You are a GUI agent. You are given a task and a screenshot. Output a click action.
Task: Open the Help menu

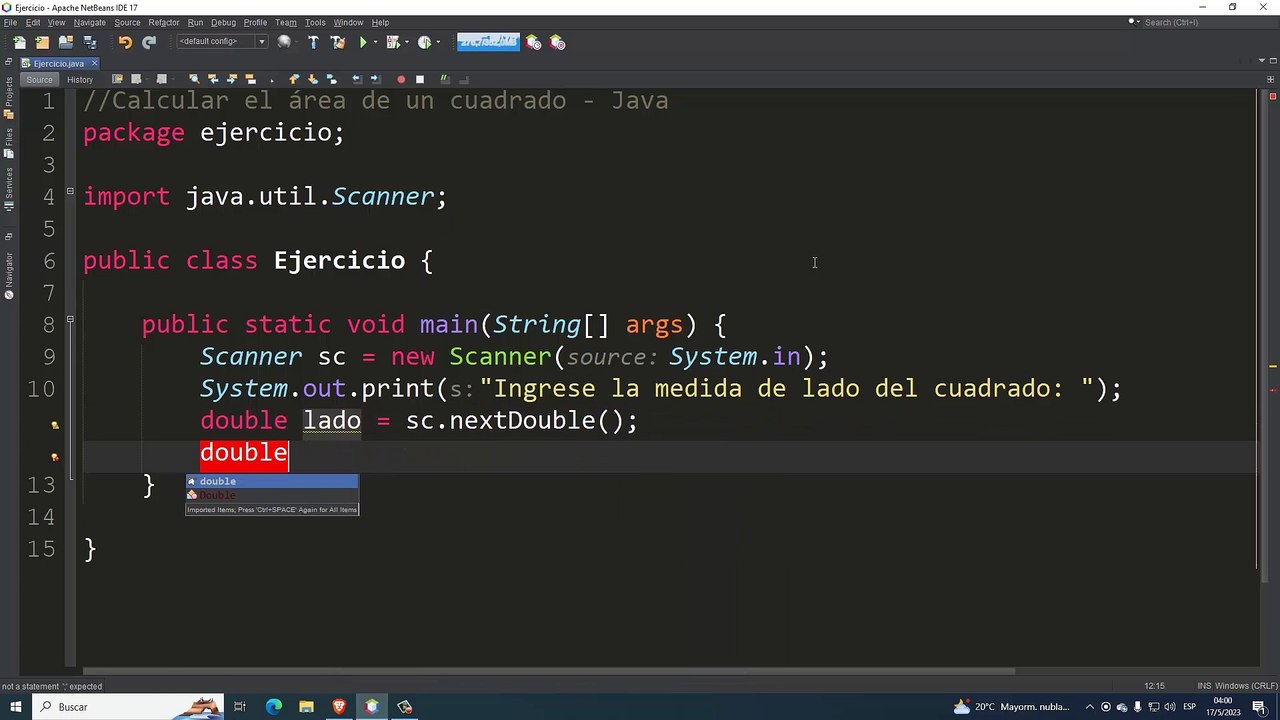pos(380,22)
